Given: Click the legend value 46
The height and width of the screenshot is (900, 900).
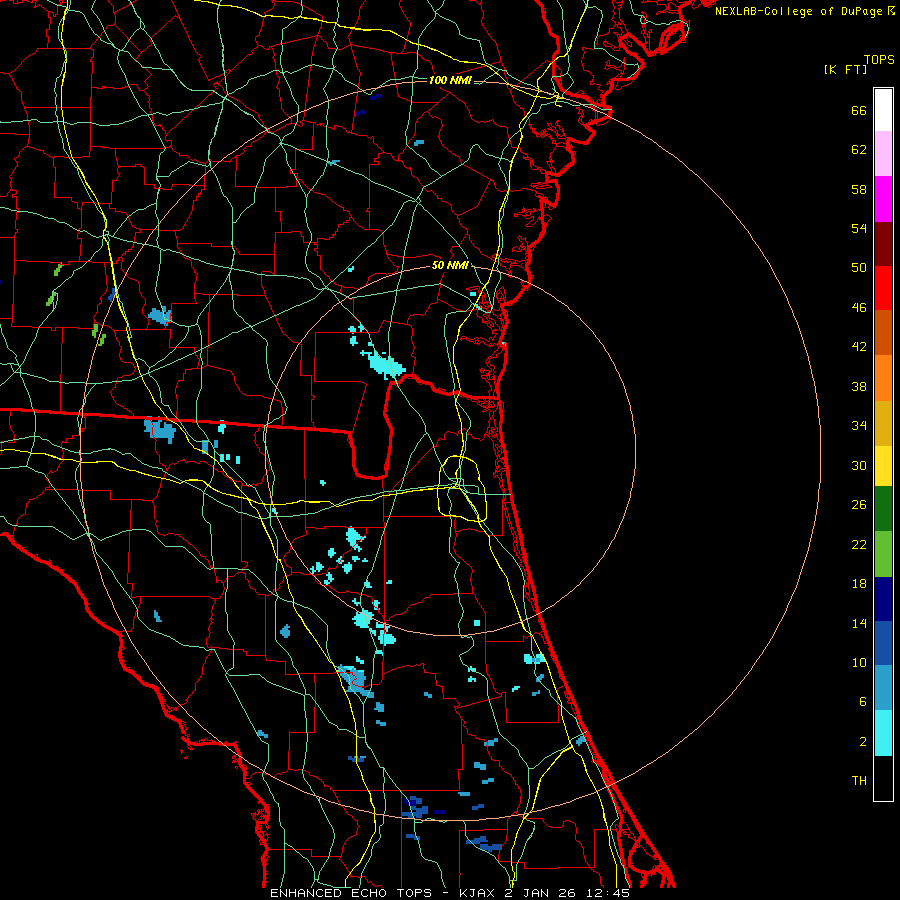Looking at the screenshot, I should pos(859,308).
